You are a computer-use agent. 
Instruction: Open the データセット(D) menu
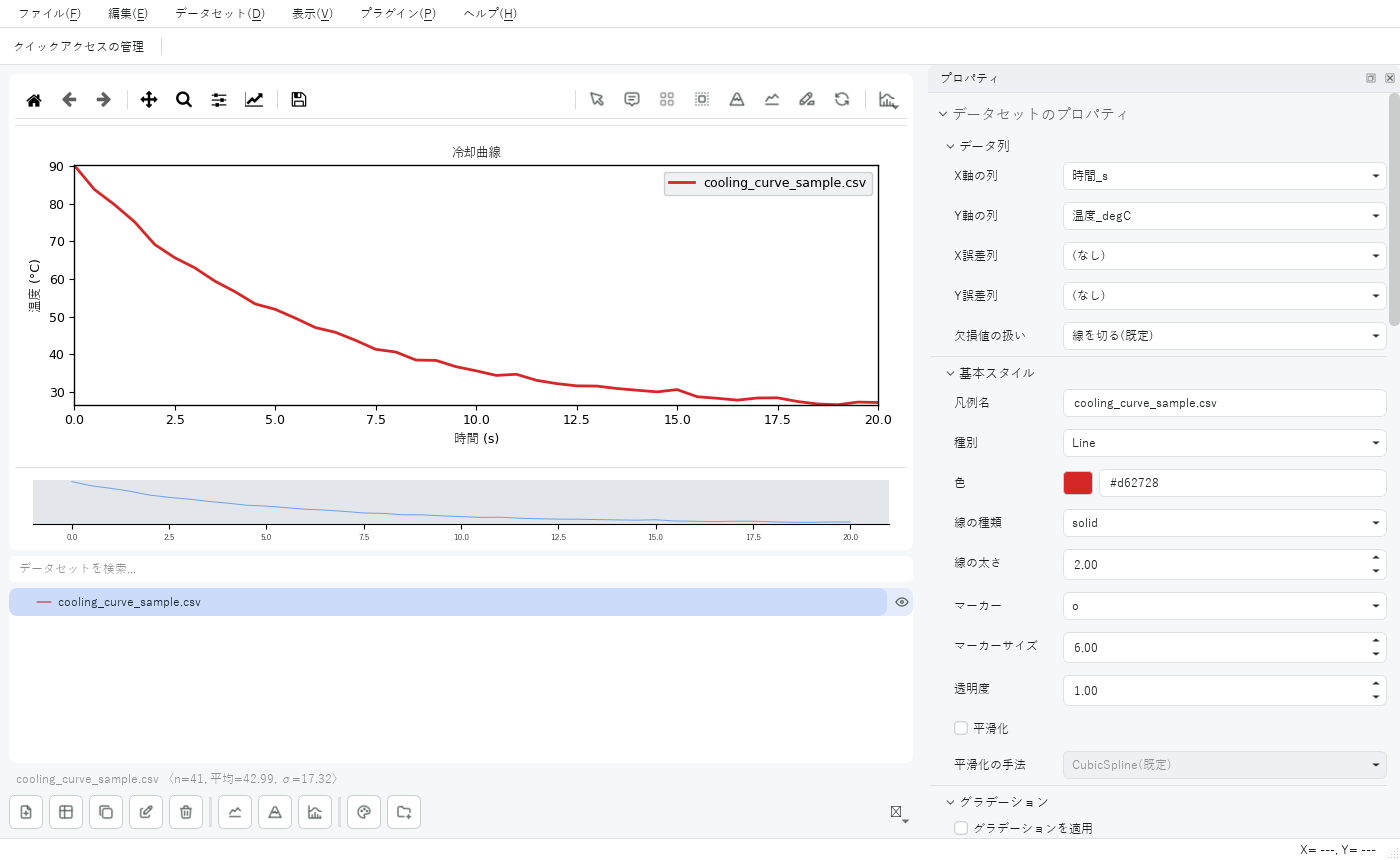coord(220,14)
